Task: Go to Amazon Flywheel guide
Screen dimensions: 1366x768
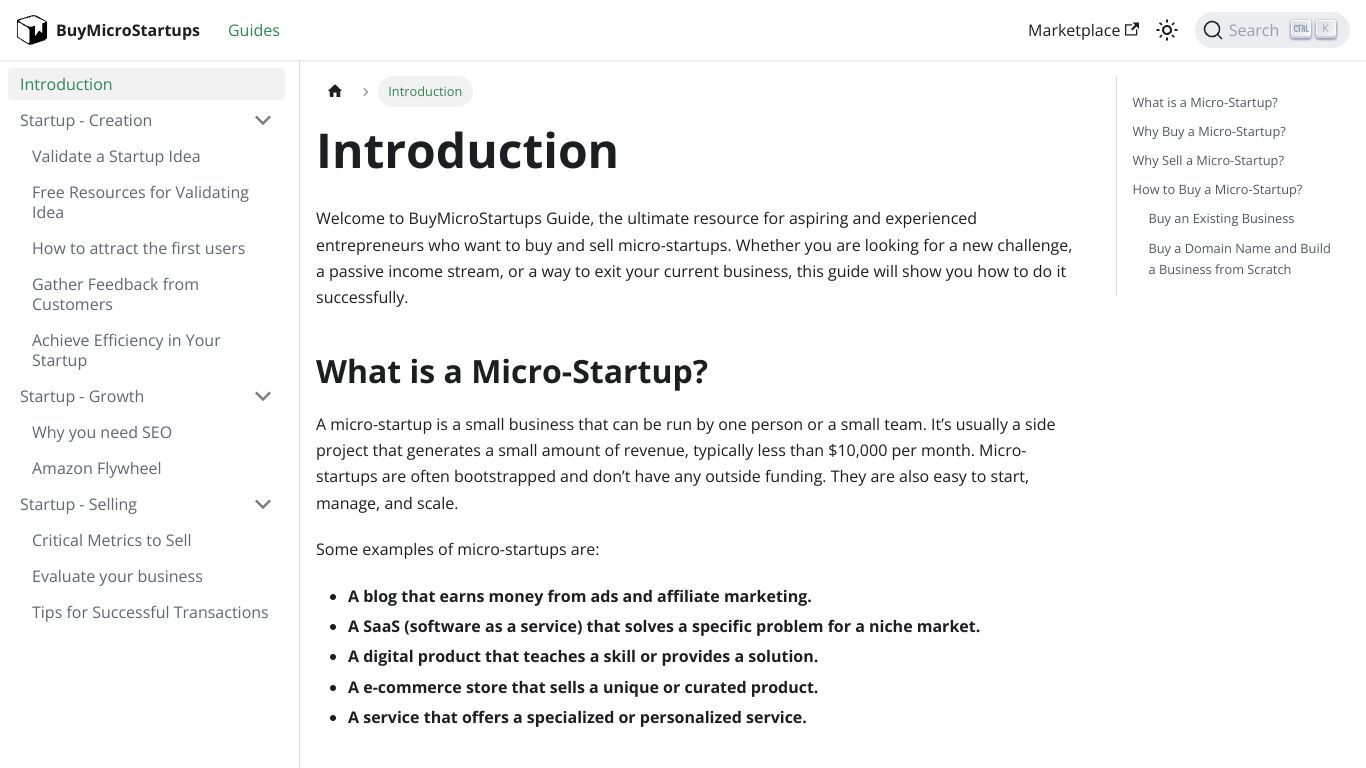Action: coord(96,468)
